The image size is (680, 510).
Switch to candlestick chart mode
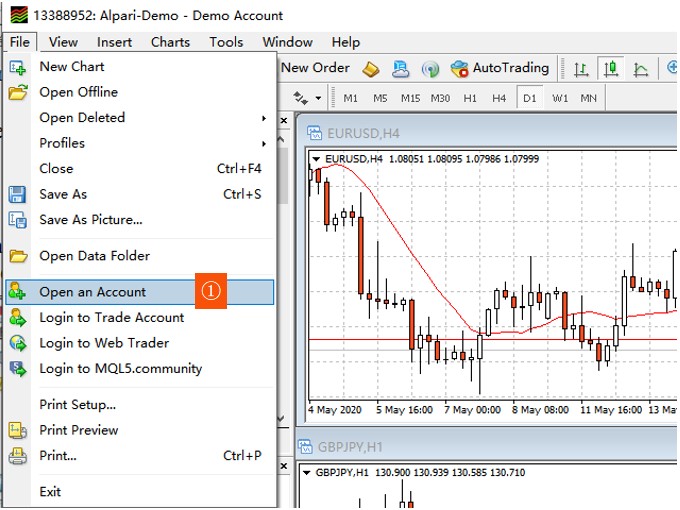[x=611, y=69]
